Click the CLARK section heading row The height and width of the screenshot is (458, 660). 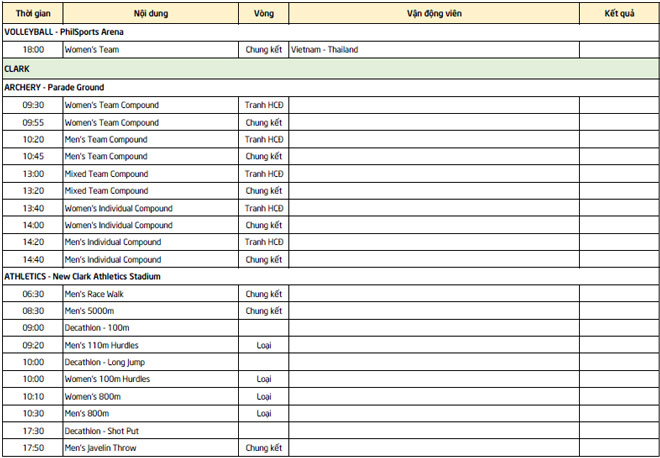tap(18, 68)
